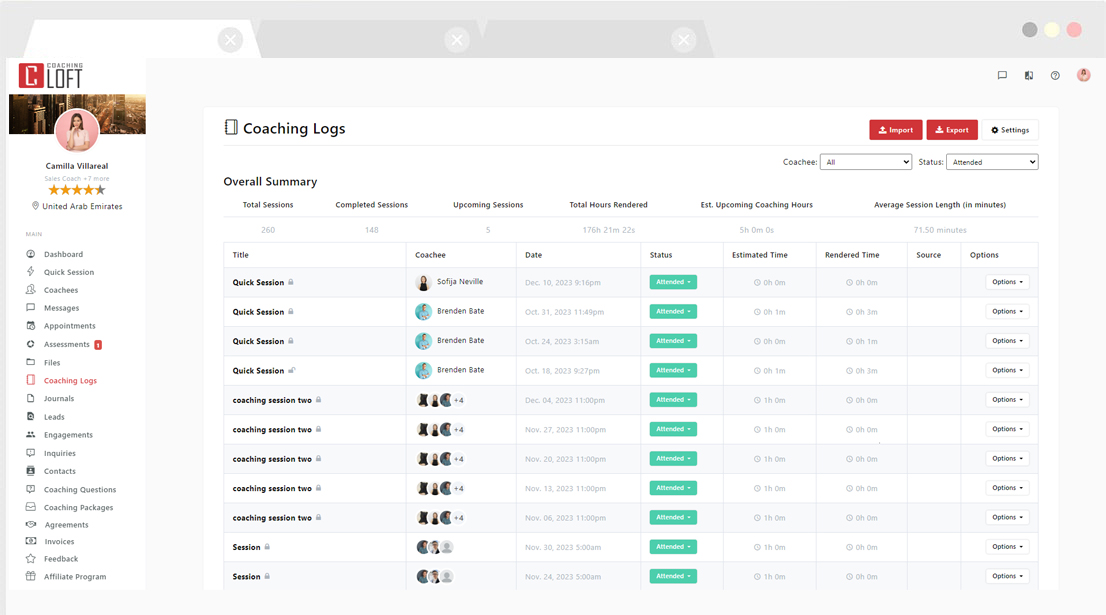Viewport: 1106px width, 615px height.
Task: Open Options for the Sofija Neville session
Action: pos(1007,282)
